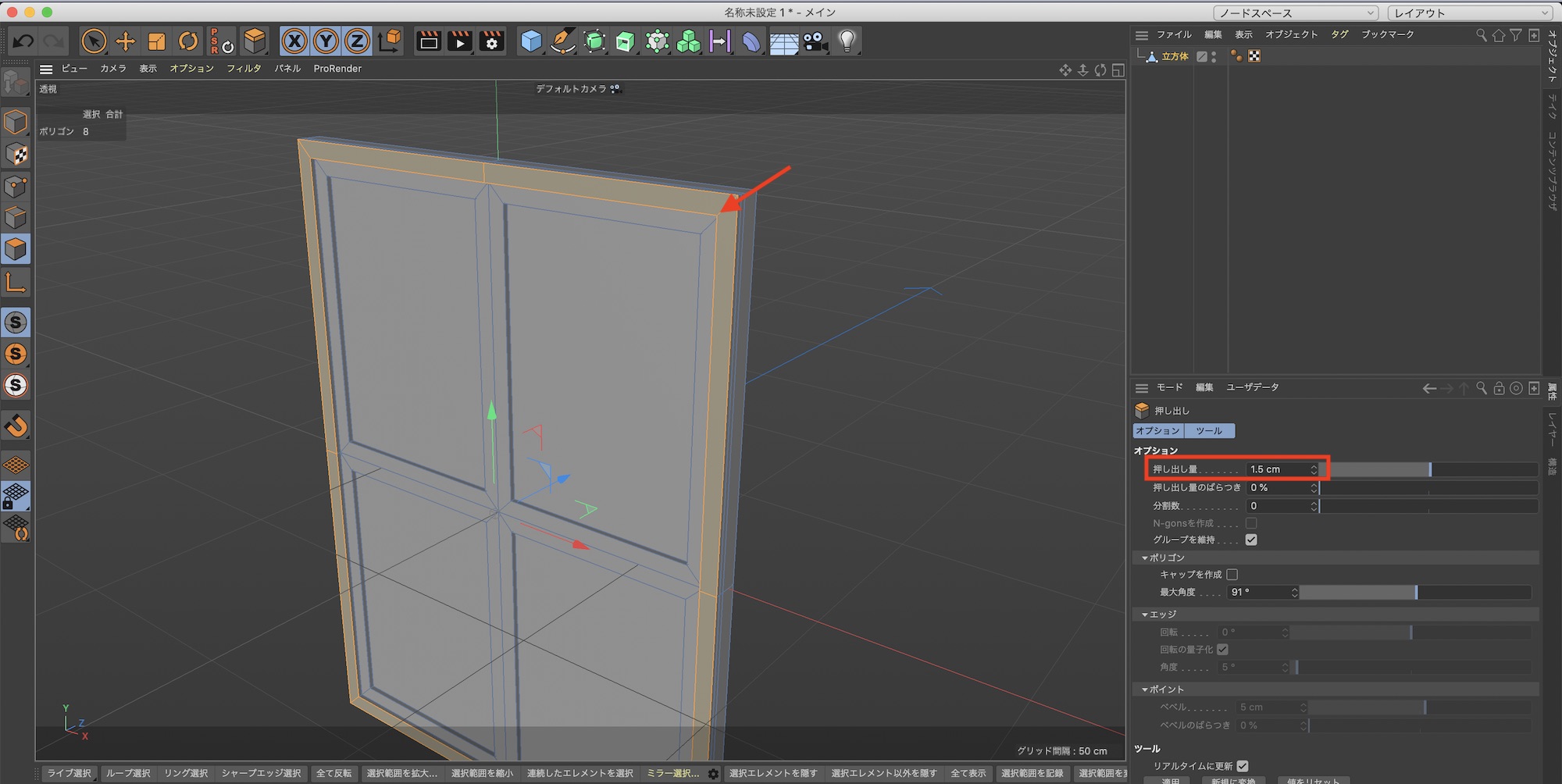Open the Edit Render Settings icon

pyautogui.click(x=492, y=41)
